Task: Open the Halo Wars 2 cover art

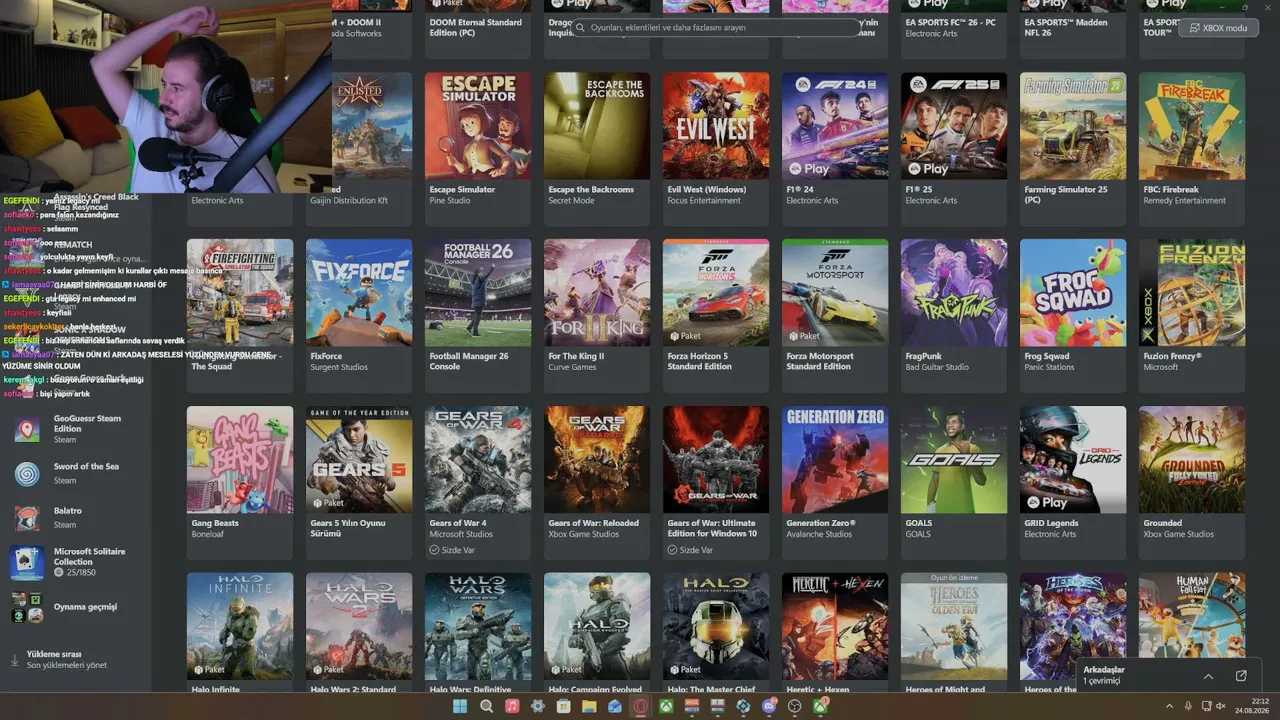Action: 359,627
